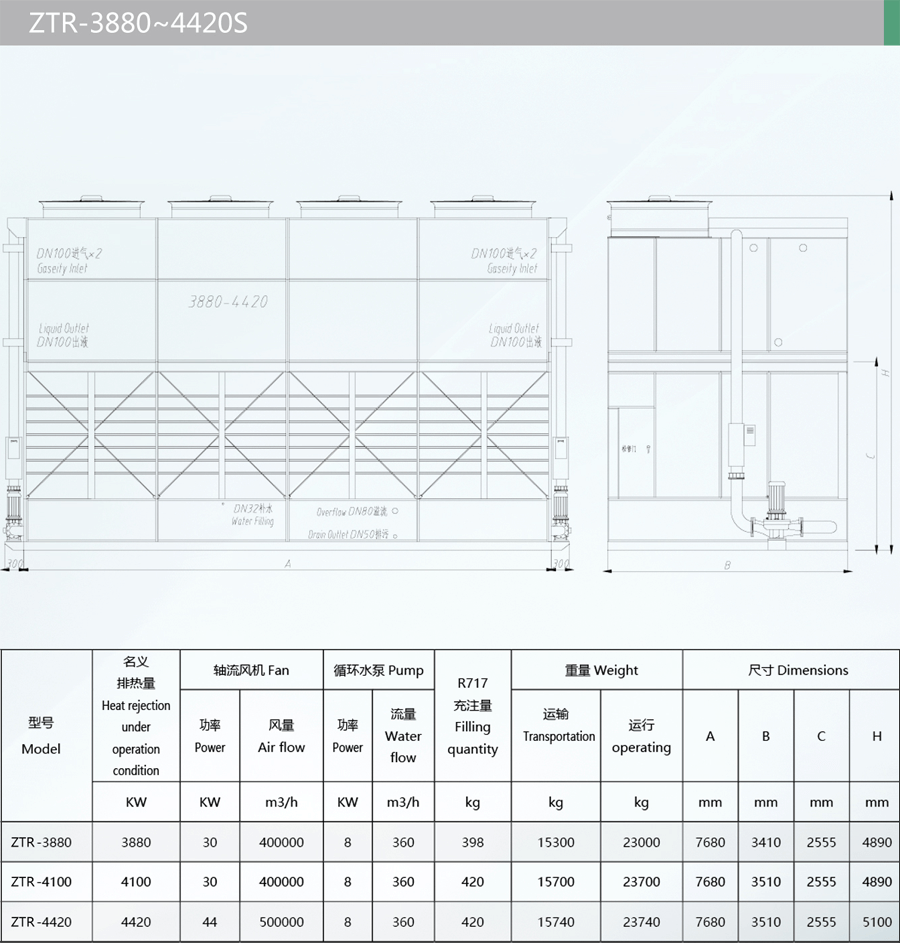The height and width of the screenshot is (947, 900).
Task: Click the dimension B label under the side view
Action: (727, 565)
